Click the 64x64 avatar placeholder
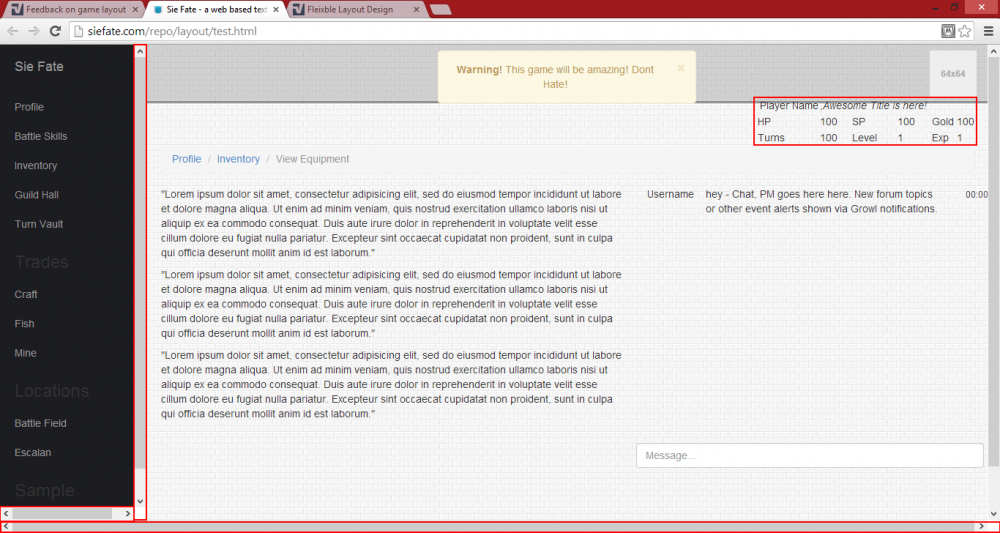This screenshot has height=533, width=1000. 952,74
